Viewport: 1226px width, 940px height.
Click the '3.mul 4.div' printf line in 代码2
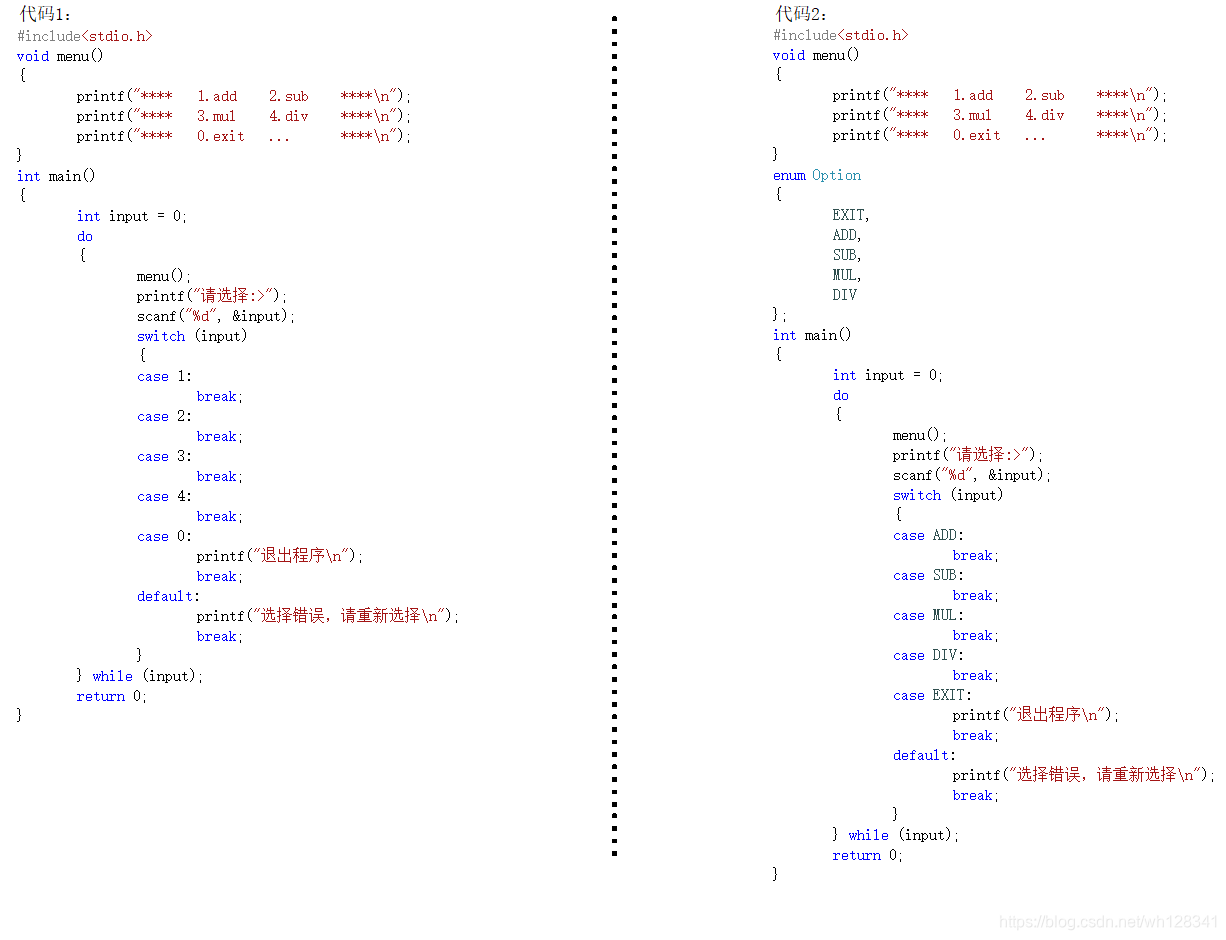pos(1000,115)
